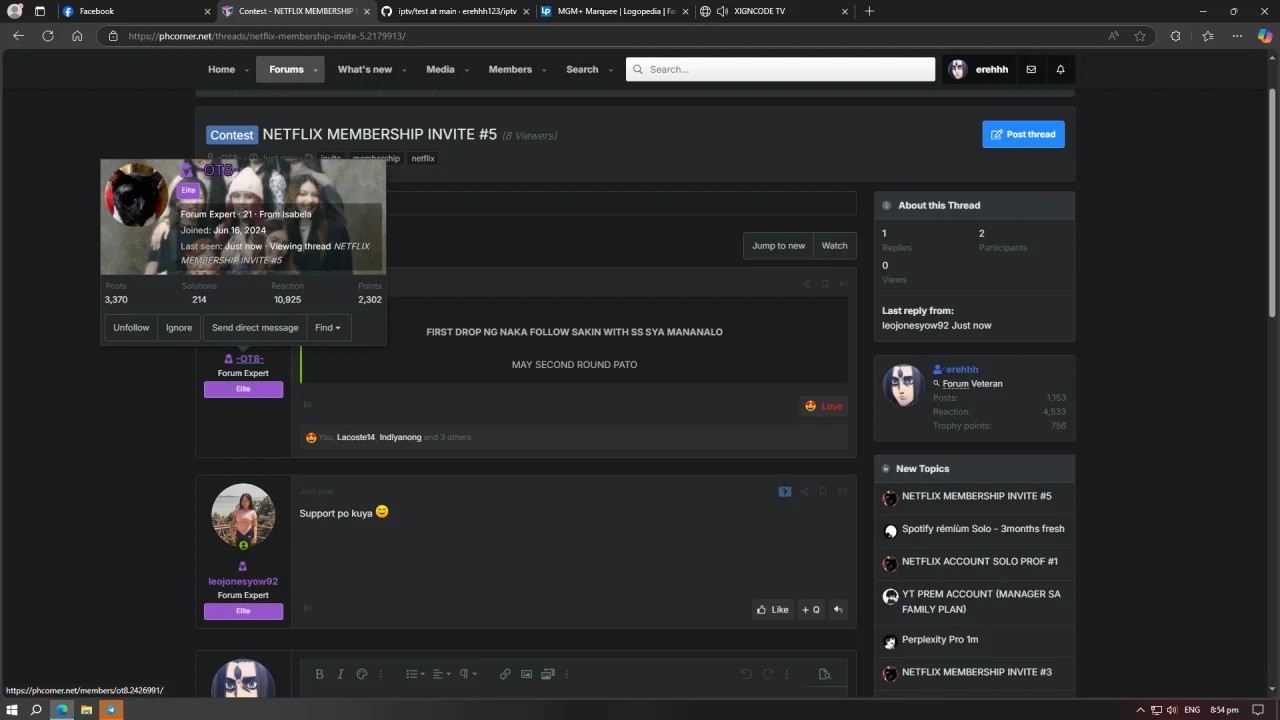1280x720 pixels.
Task: View leojonesyow92's profile avatar
Action: 243,516
